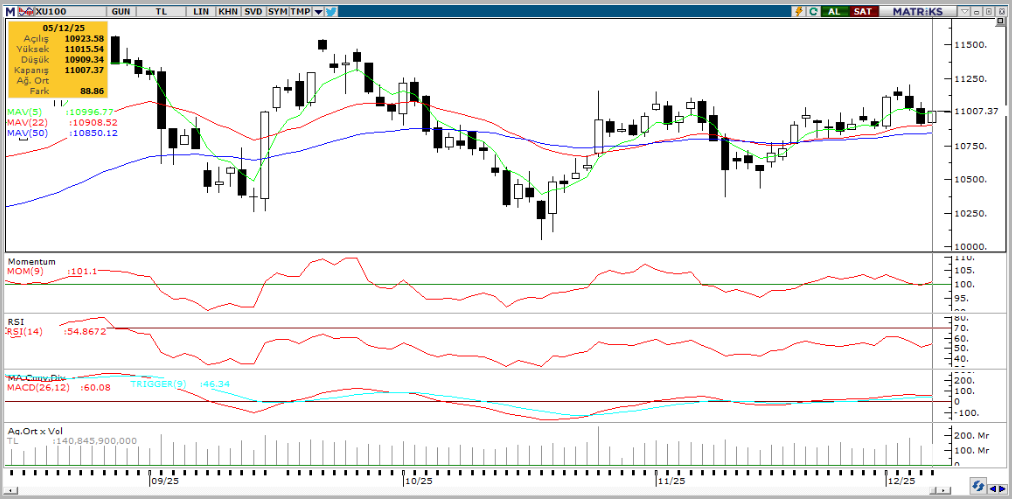This screenshot has width=1012, height=499.
Task: Open the Twitter bird icon
Action: (331, 10)
